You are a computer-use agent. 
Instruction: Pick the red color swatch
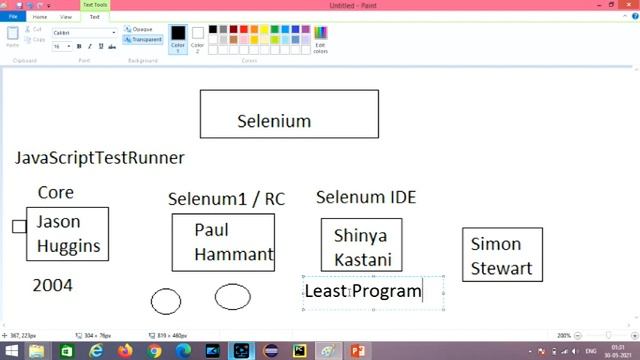click(244, 29)
